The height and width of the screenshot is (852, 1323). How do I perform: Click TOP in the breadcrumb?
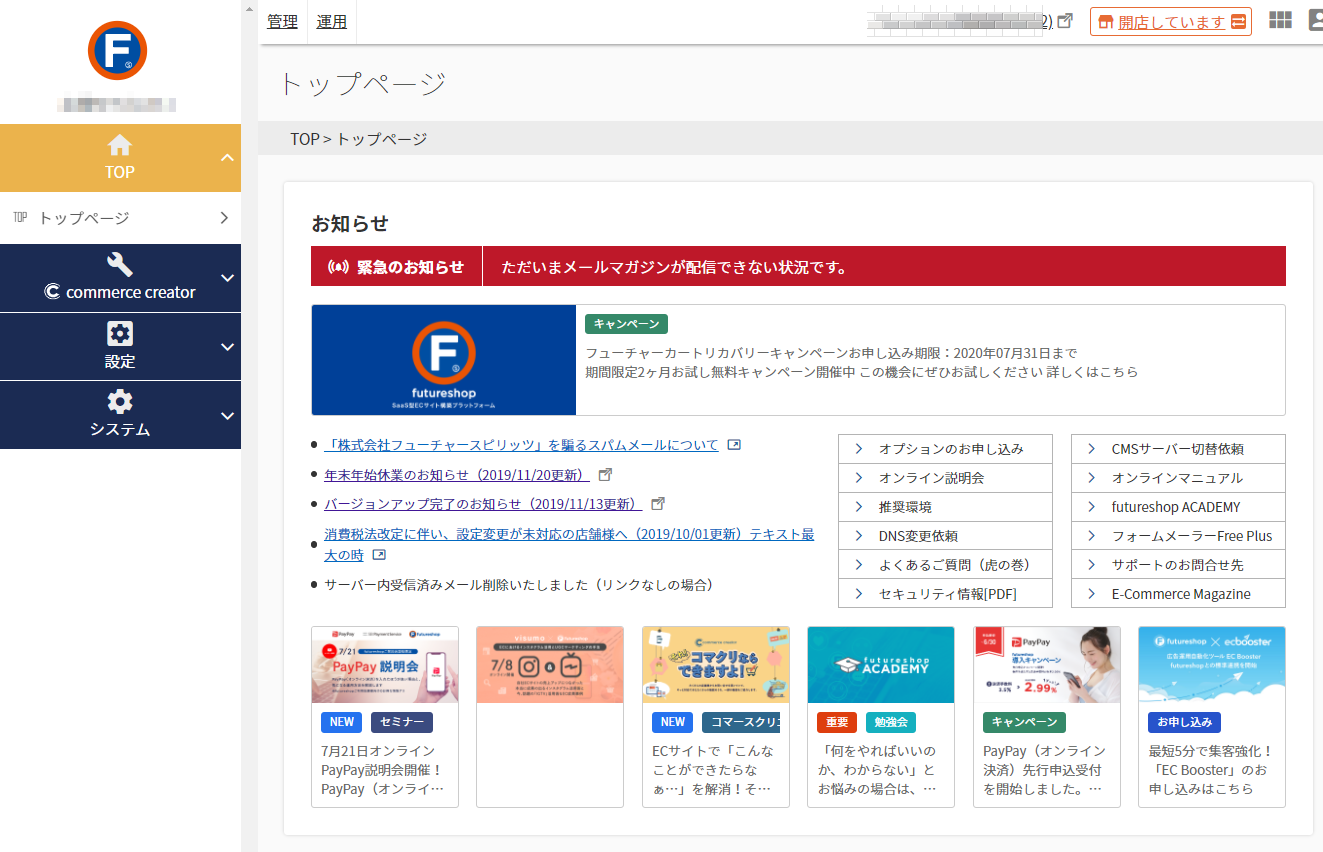(305, 139)
